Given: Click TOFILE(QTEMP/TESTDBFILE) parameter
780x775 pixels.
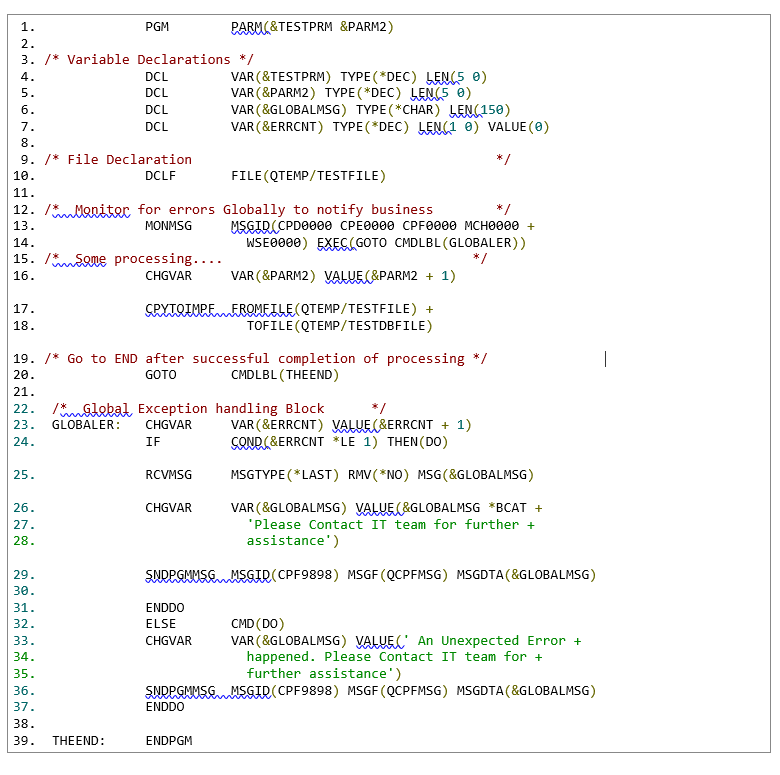Looking at the screenshot, I should click(x=340, y=326).
